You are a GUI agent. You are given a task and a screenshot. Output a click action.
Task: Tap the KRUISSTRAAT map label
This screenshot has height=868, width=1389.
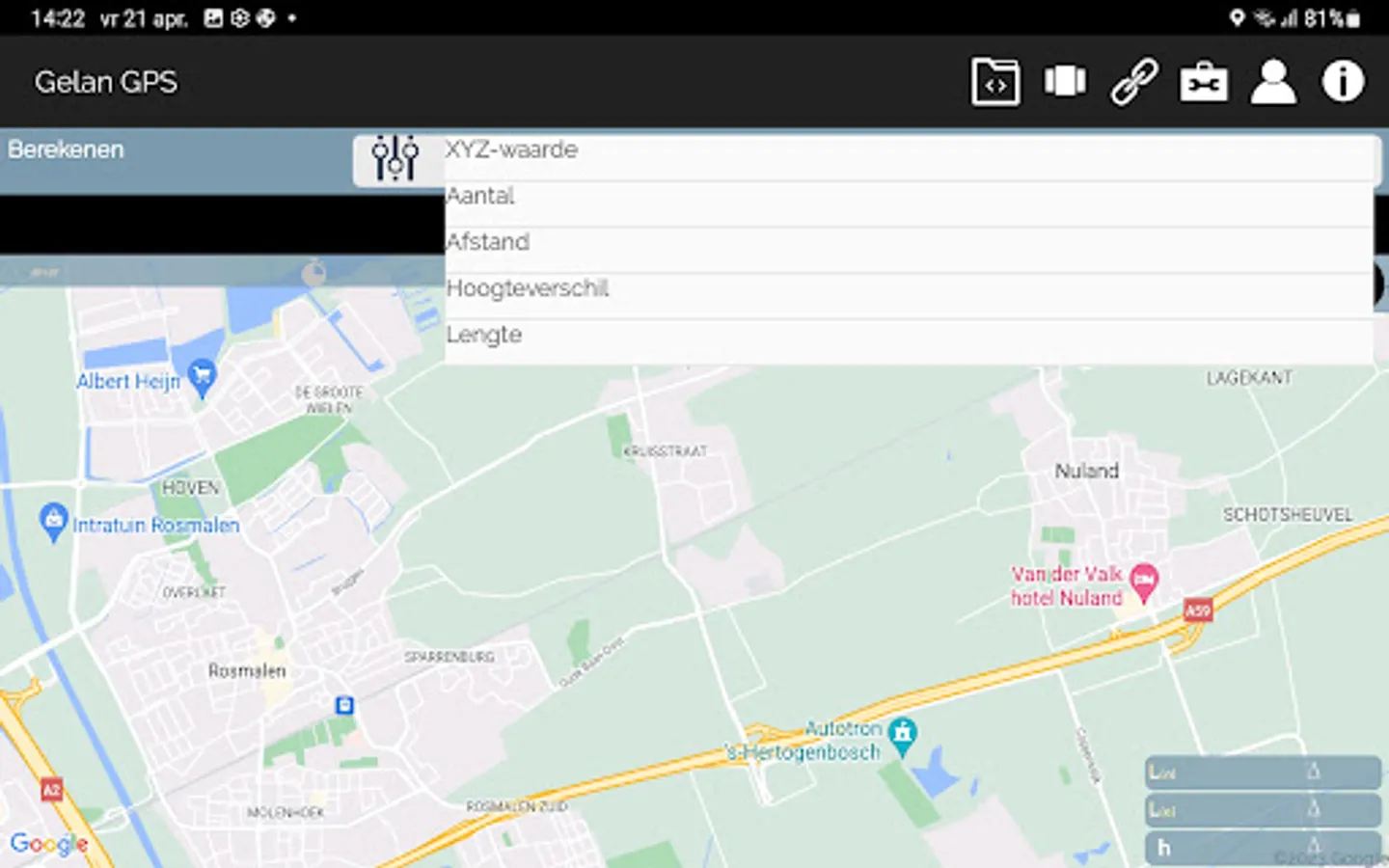(x=666, y=451)
